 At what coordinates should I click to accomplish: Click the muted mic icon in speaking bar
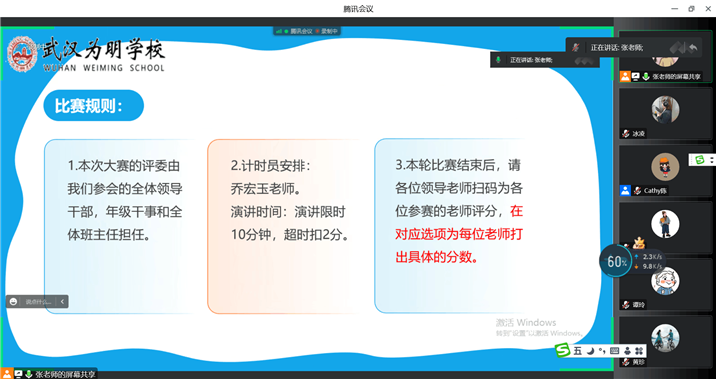tap(576, 47)
